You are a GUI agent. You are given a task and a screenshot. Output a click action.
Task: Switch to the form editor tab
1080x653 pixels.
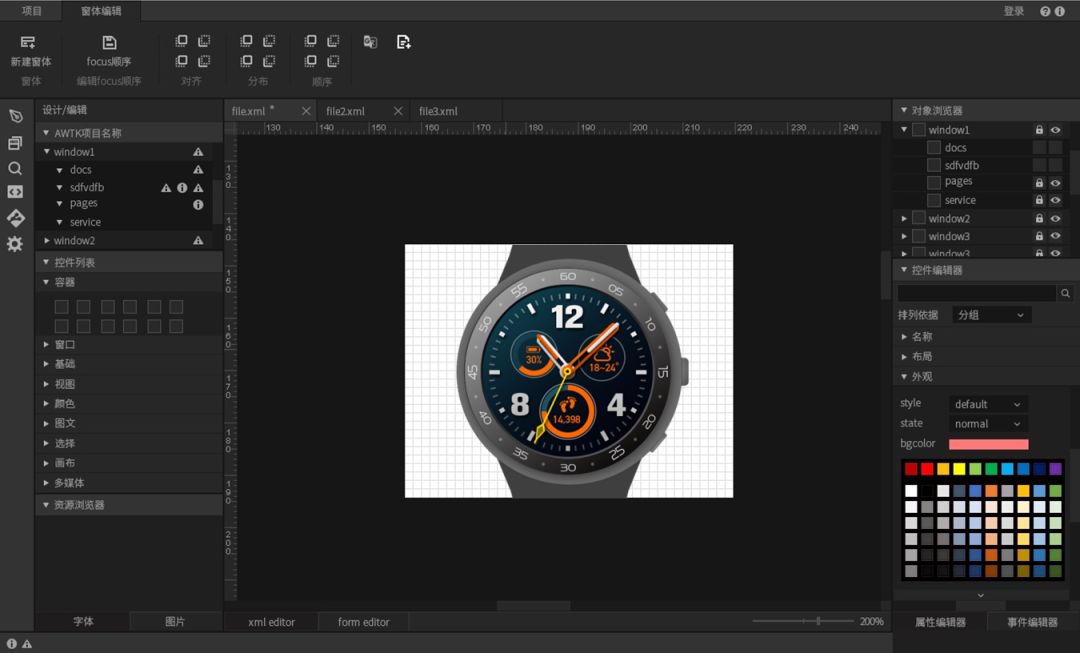pos(364,622)
